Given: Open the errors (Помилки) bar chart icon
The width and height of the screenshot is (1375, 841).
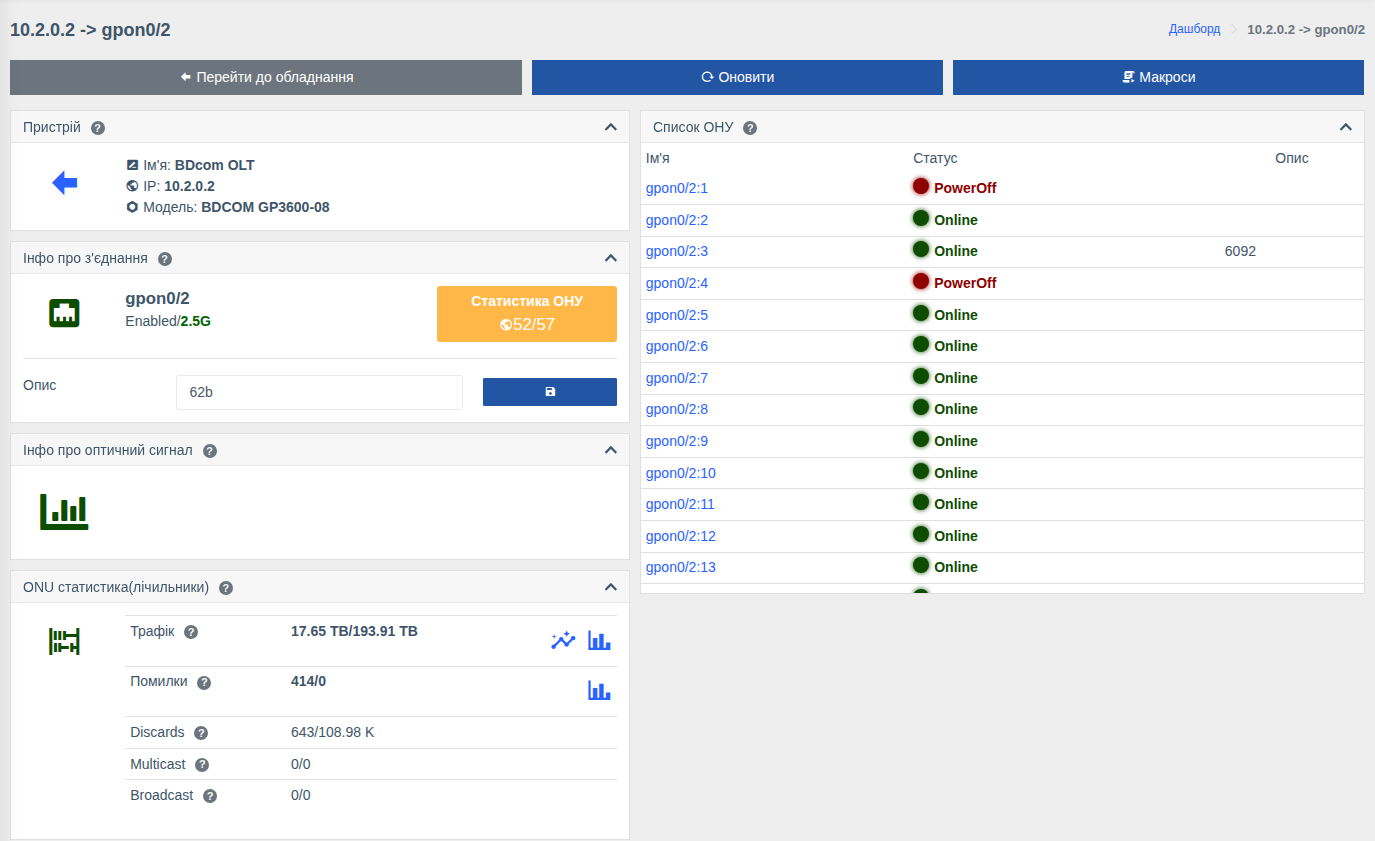Looking at the screenshot, I should [599, 690].
